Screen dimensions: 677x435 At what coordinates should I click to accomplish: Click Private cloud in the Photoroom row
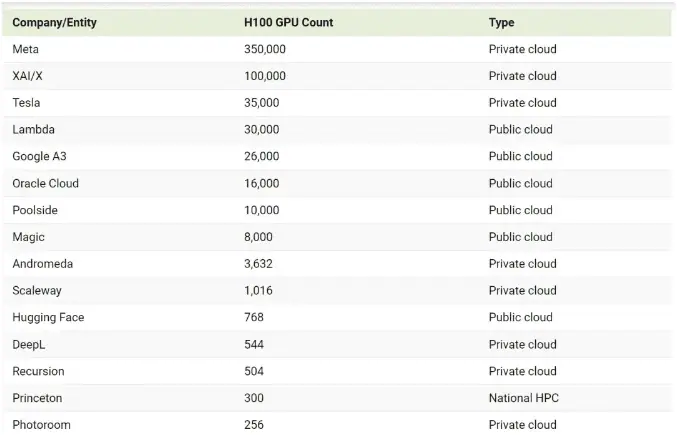point(522,425)
